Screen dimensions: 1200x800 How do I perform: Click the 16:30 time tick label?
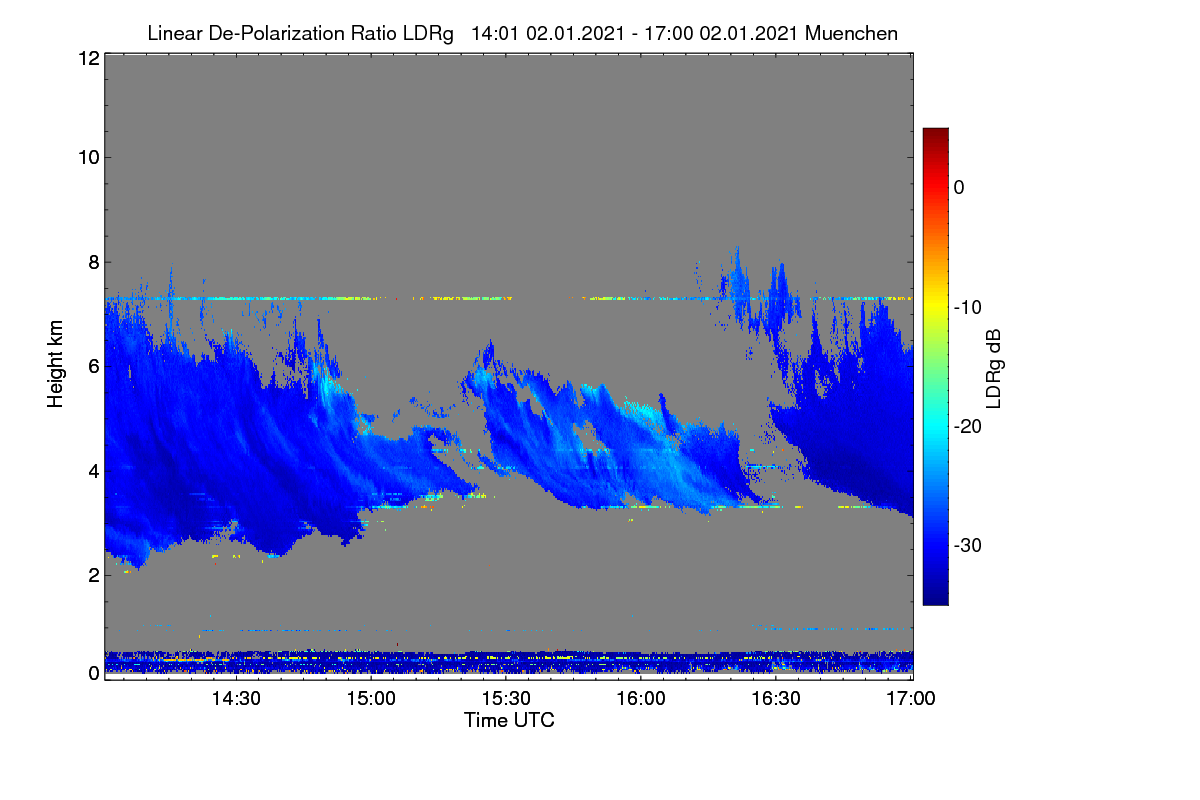(x=778, y=698)
